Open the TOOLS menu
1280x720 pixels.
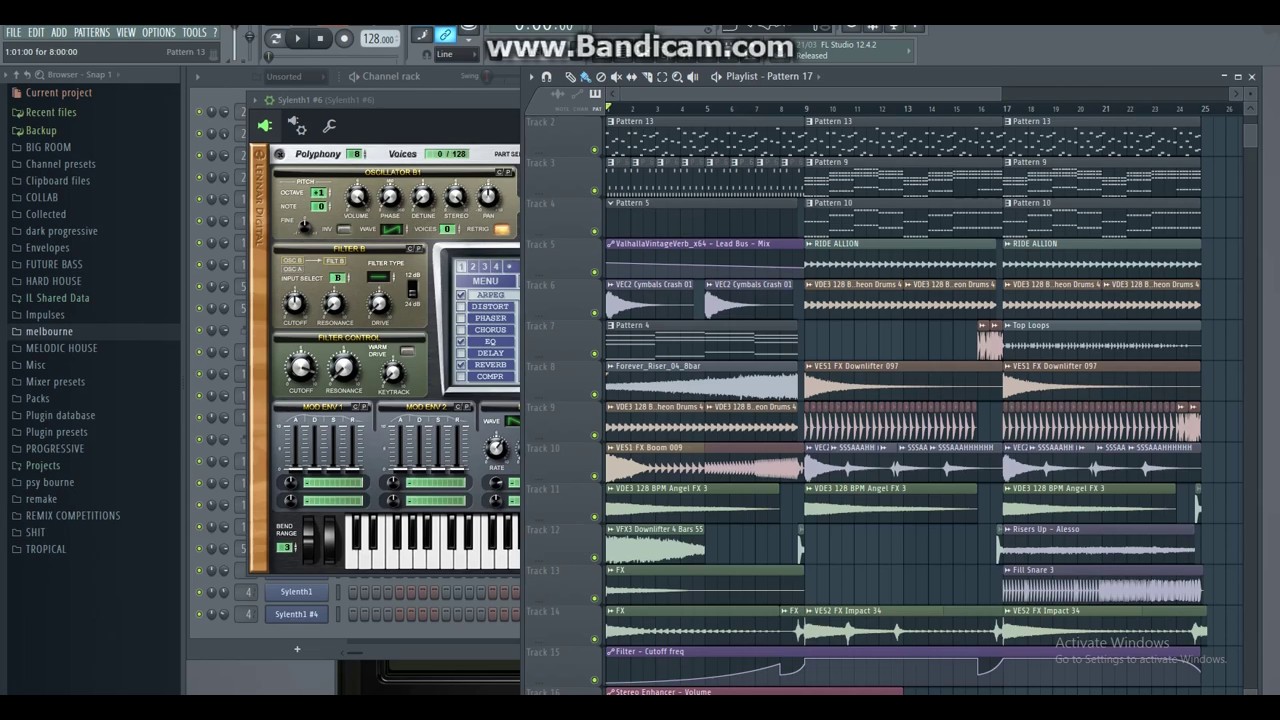click(194, 33)
